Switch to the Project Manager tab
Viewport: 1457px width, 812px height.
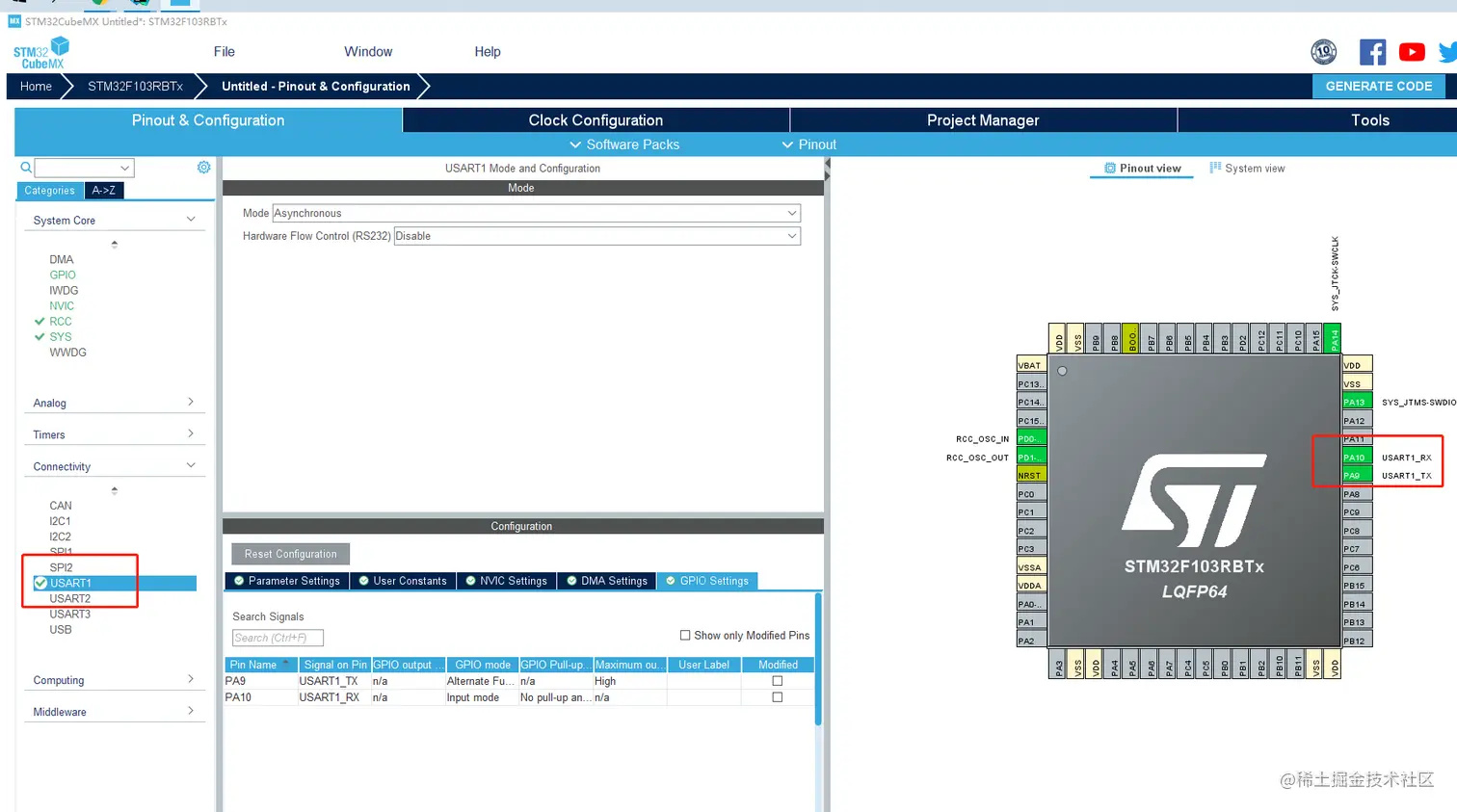point(983,120)
